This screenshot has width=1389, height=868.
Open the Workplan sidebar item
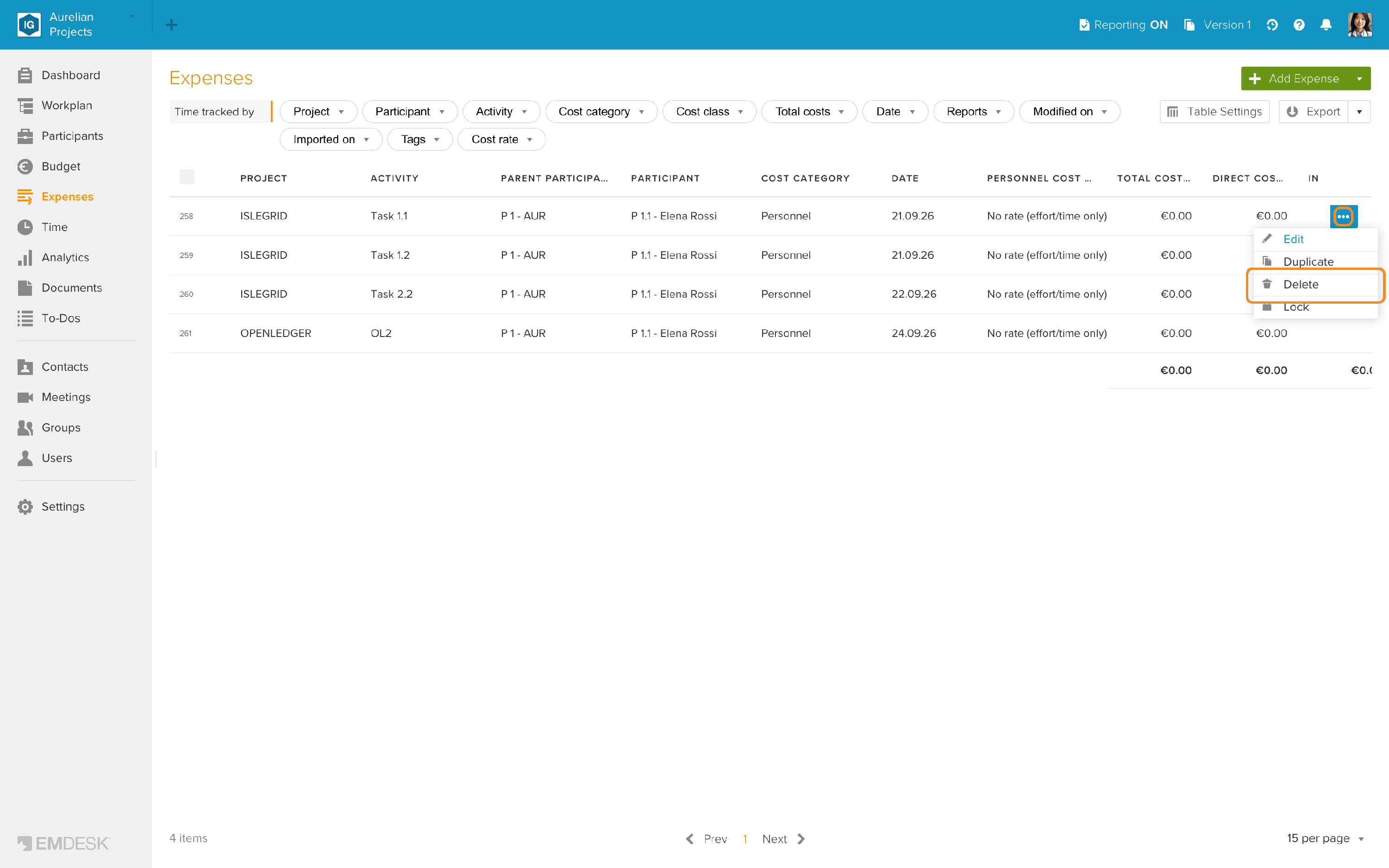click(x=67, y=106)
